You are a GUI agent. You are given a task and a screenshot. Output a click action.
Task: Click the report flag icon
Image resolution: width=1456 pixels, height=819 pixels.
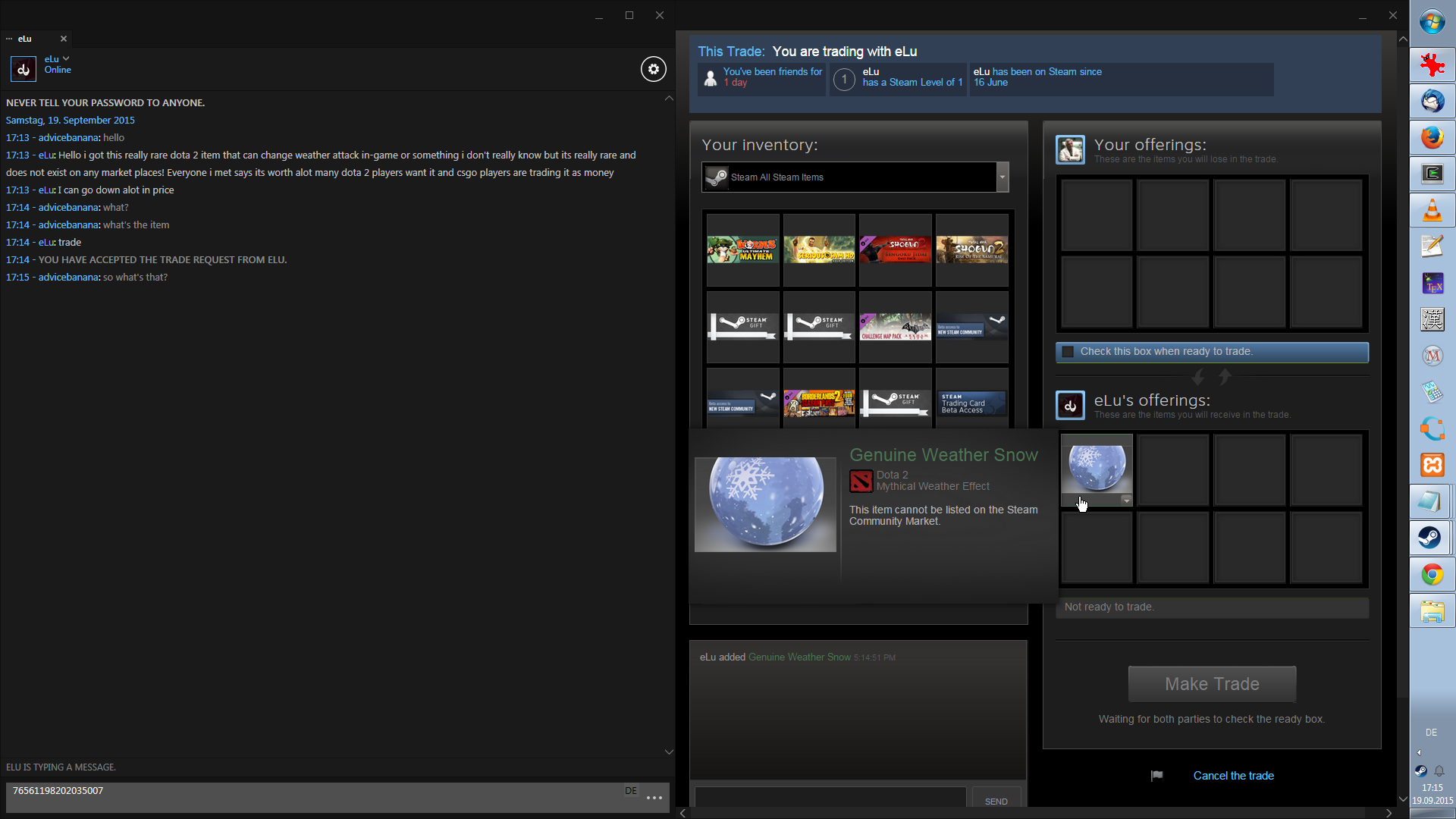click(1156, 775)
